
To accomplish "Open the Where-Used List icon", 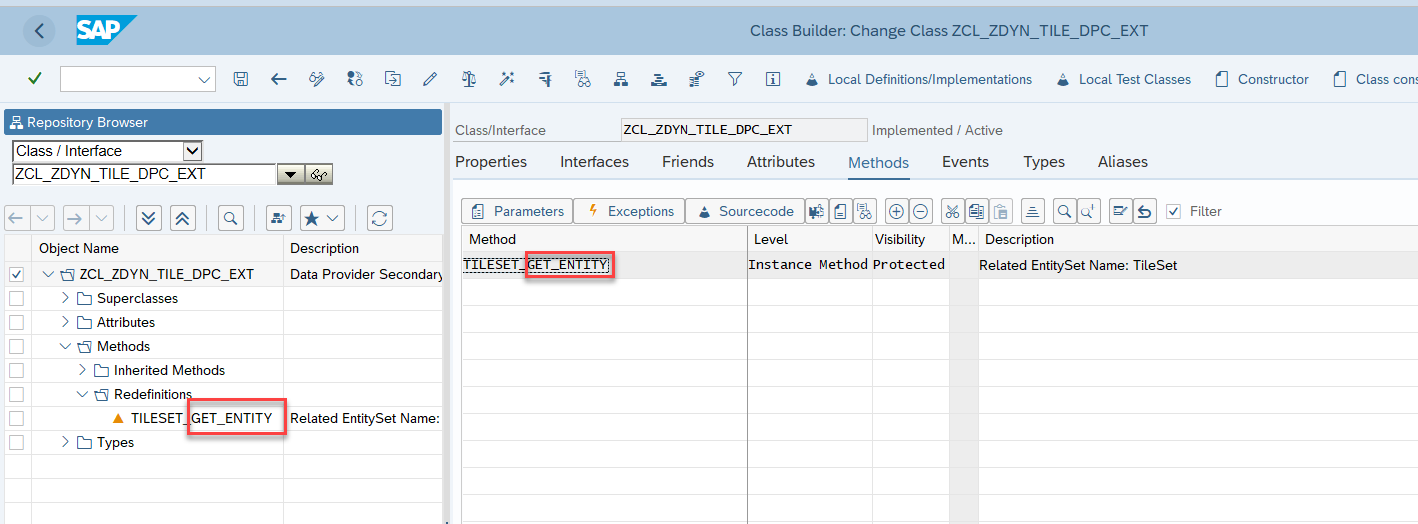I will click(582, 79).
